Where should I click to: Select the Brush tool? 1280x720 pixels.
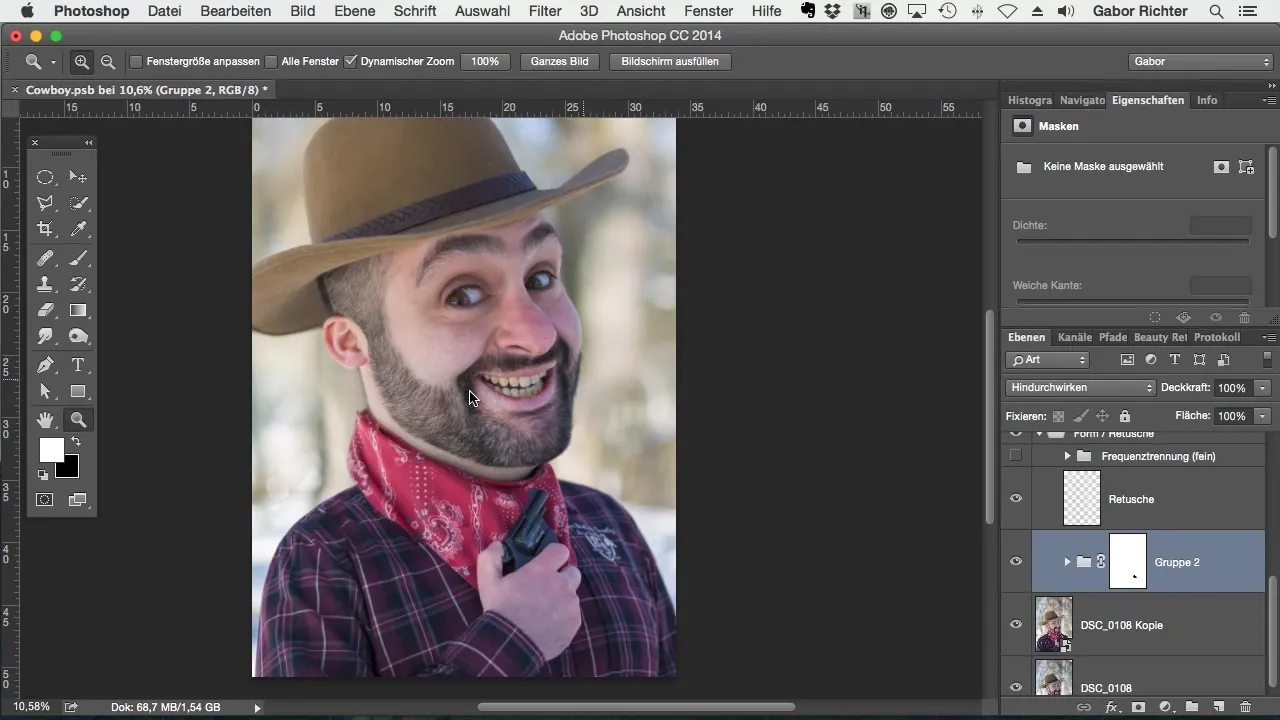coord(78,258)
